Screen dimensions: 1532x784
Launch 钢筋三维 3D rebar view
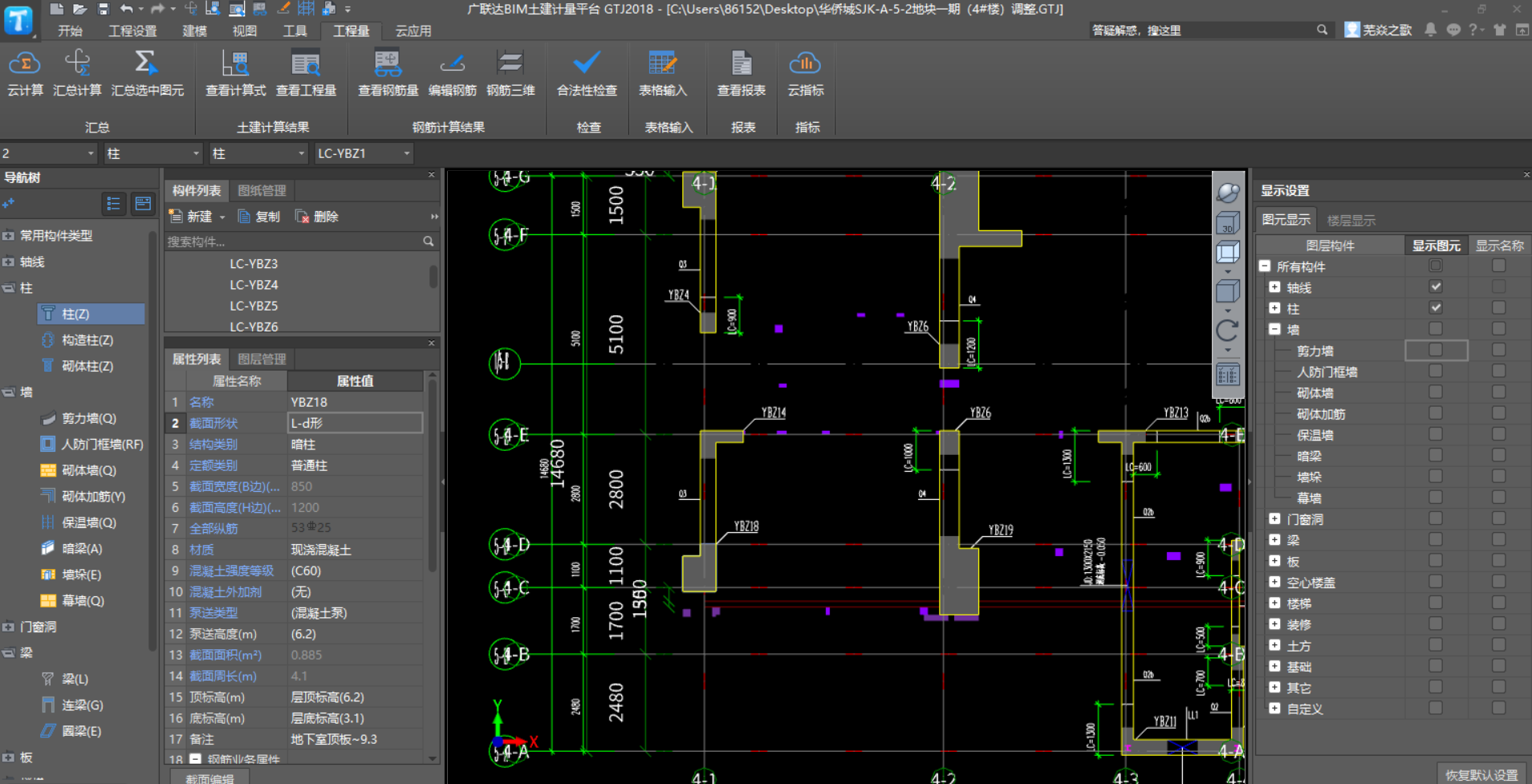[x=510, y=73]
